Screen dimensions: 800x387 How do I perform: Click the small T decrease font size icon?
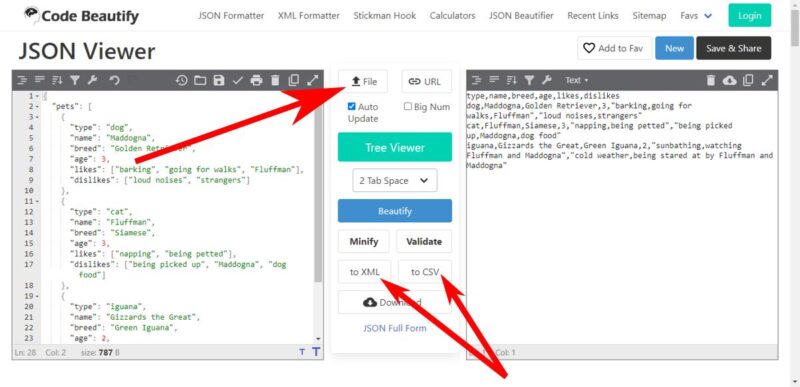302,352
